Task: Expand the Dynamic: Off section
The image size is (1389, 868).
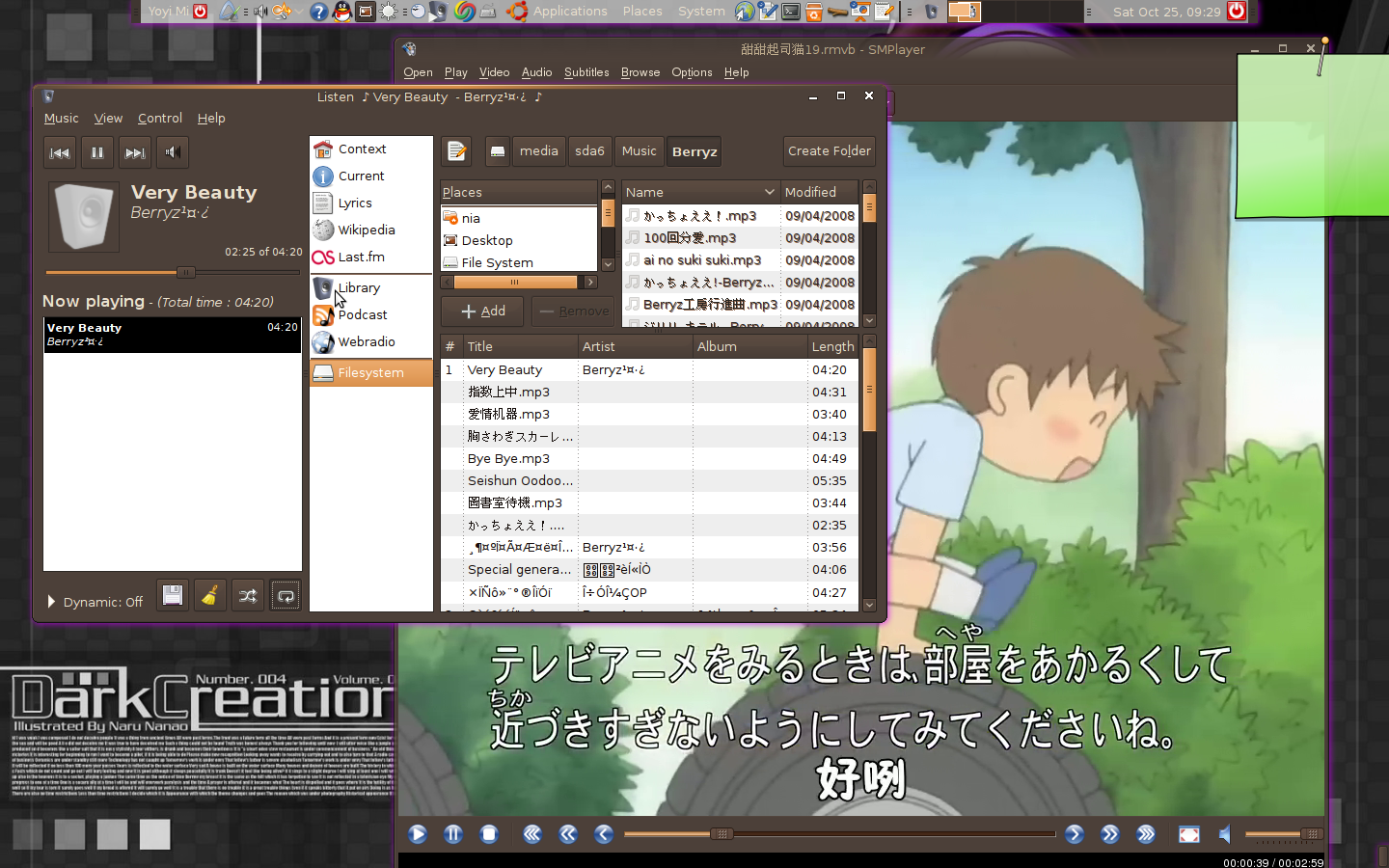Action: [x=95, y=602]
